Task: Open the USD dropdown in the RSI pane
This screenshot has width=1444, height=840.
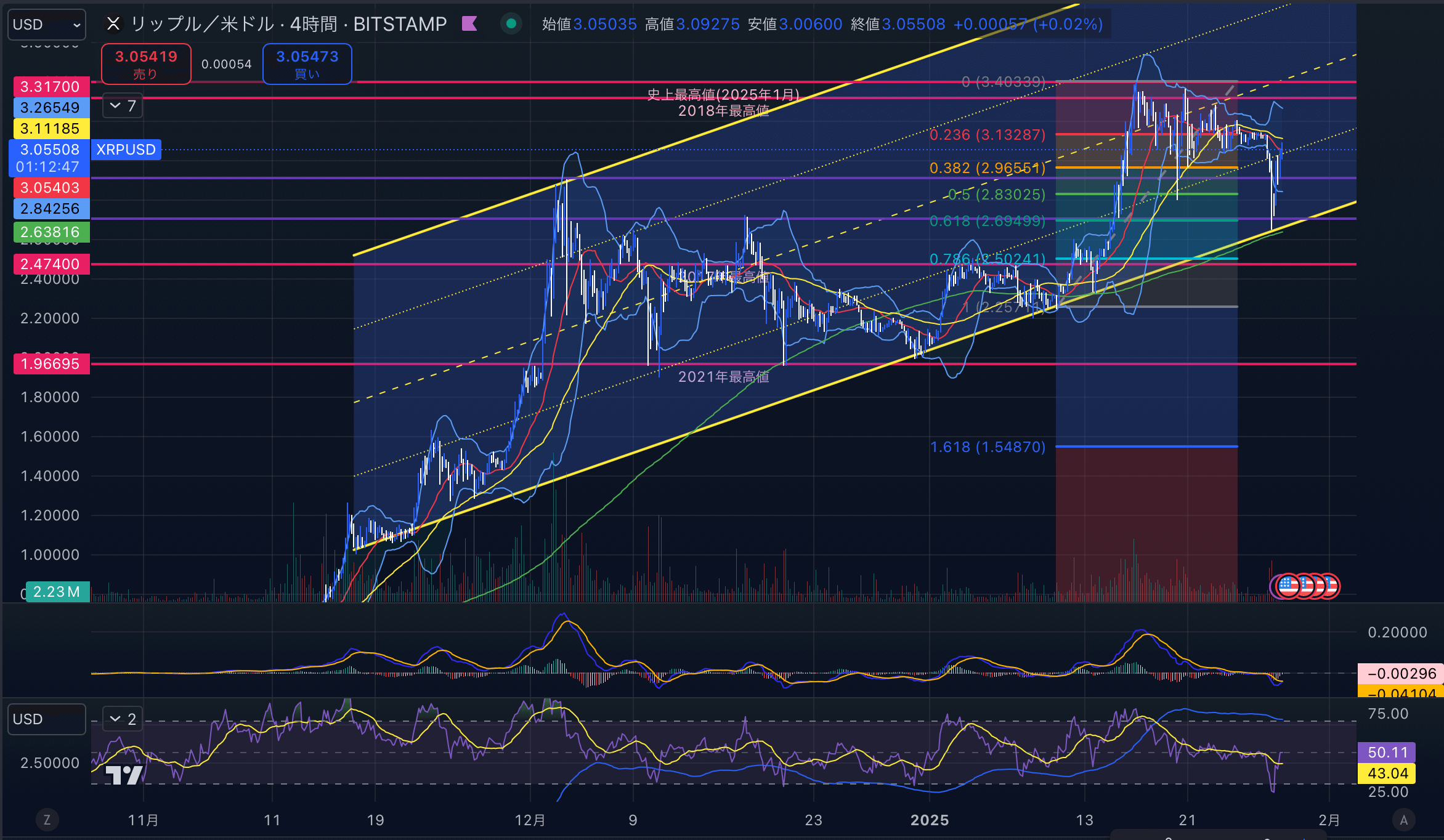Action: (x=46, y=719)
